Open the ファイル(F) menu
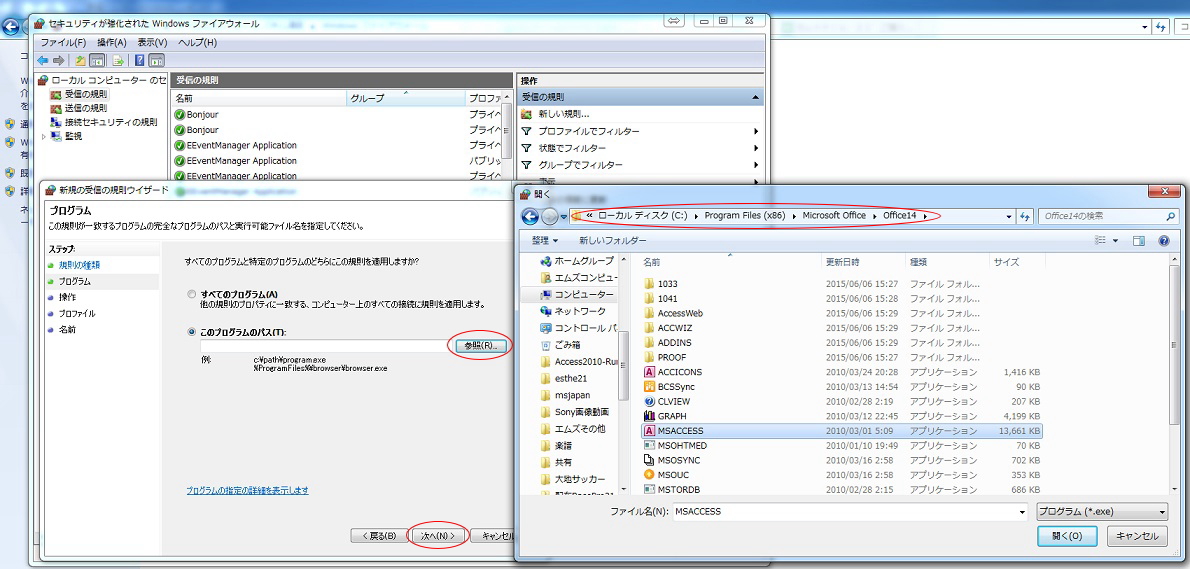 63,42
